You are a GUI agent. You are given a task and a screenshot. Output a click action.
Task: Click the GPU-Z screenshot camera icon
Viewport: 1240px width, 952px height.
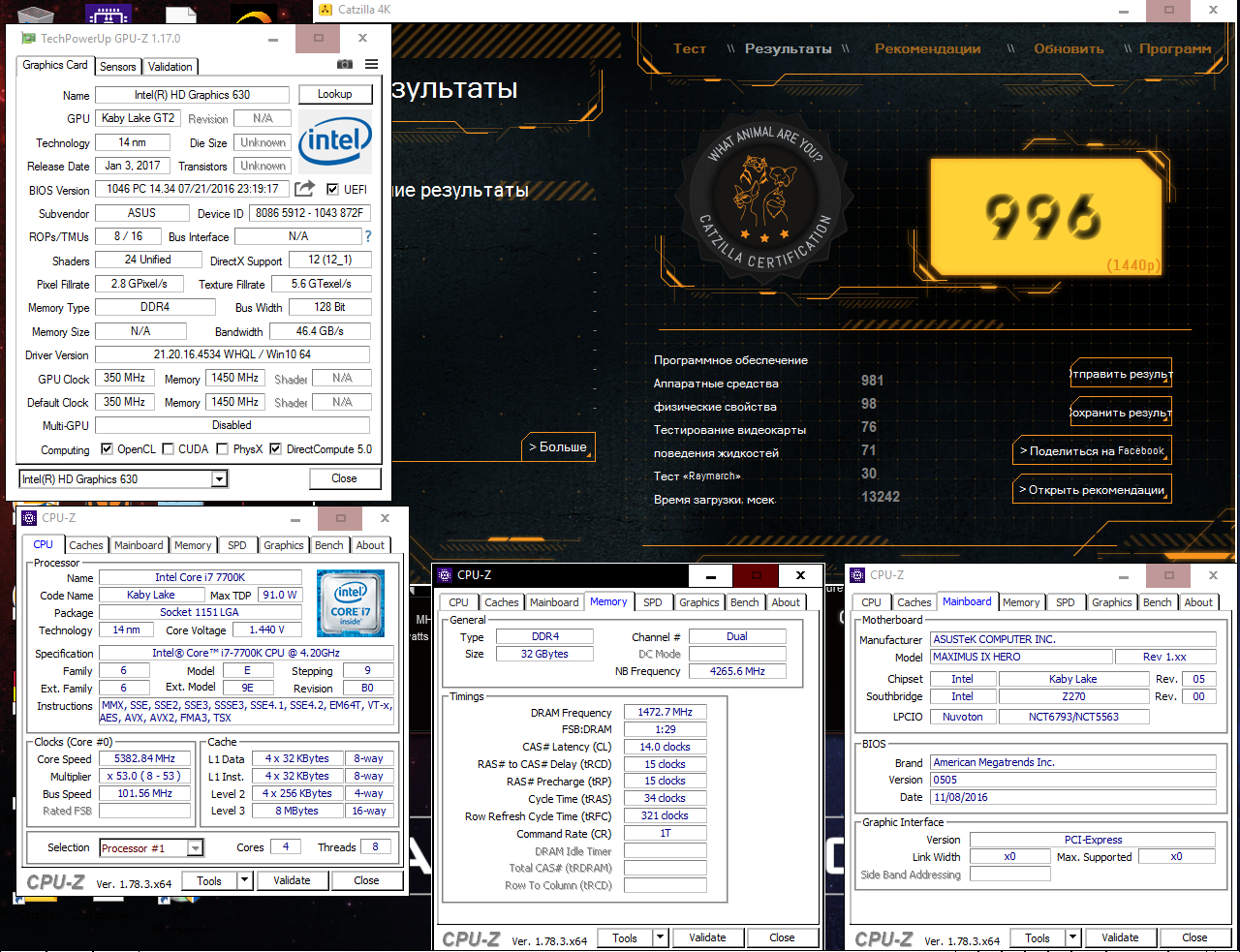(x=345, y=64)
